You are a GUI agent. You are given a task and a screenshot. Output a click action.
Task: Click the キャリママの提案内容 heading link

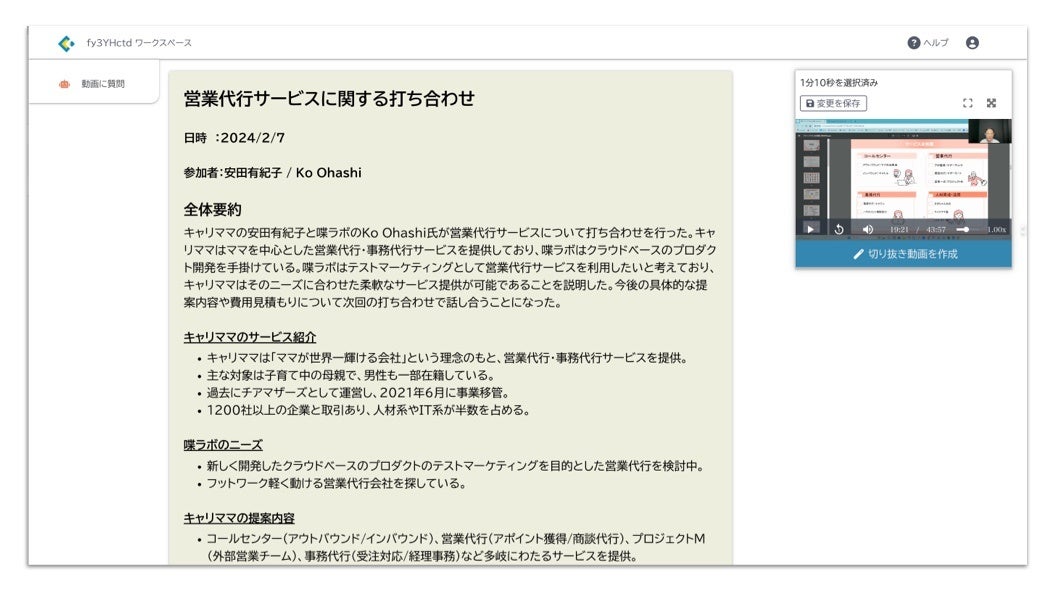tap(239, 518)
